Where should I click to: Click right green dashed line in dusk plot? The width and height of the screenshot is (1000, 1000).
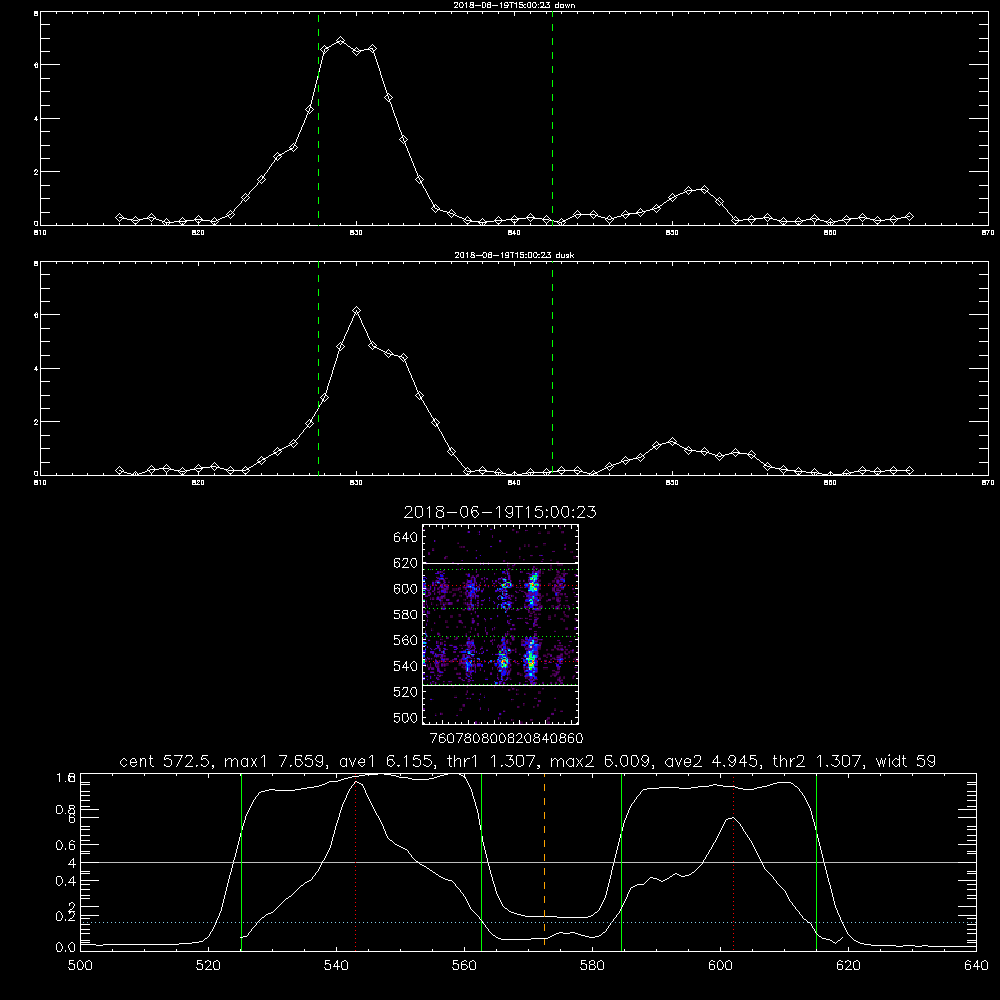tap(552, 369)
